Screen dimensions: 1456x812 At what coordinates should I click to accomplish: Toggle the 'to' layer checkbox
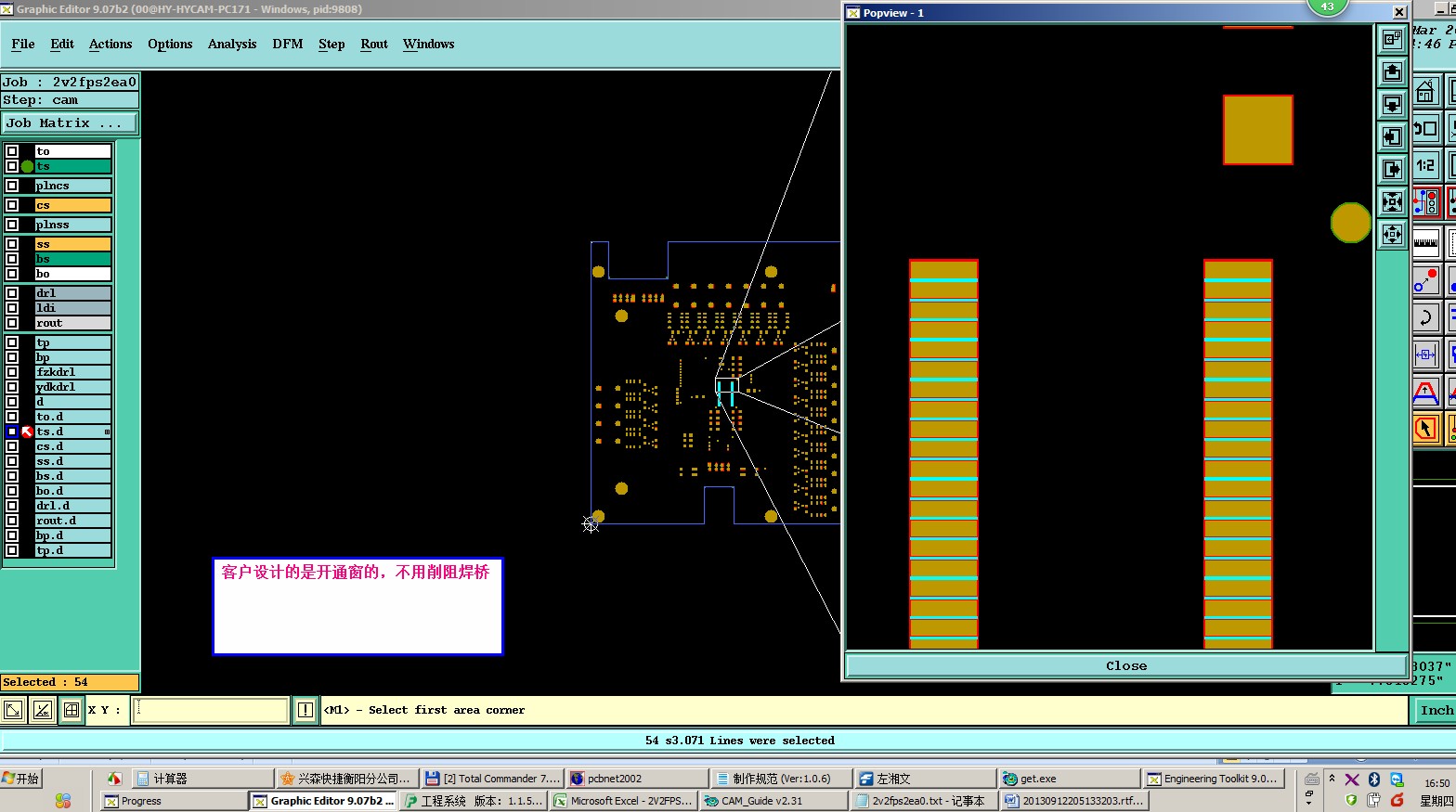[12, 151]
